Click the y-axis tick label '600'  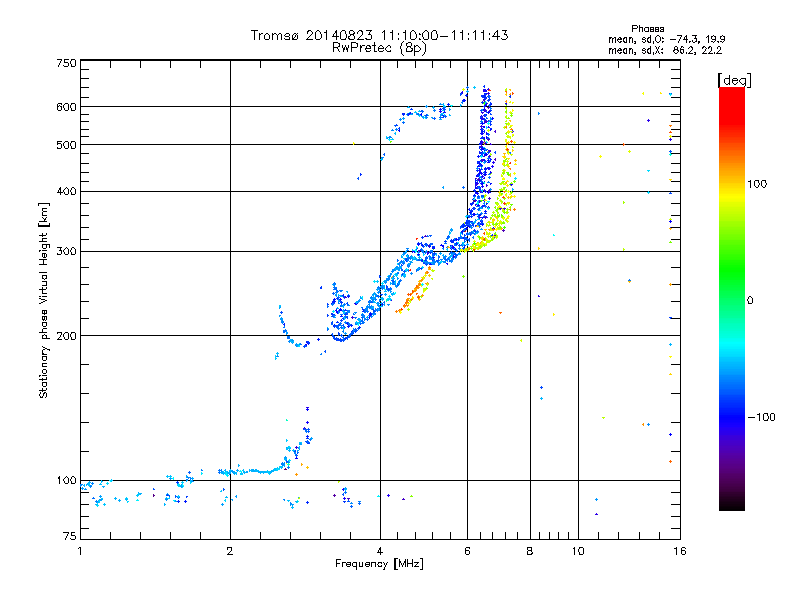click(x=66, y=107)
